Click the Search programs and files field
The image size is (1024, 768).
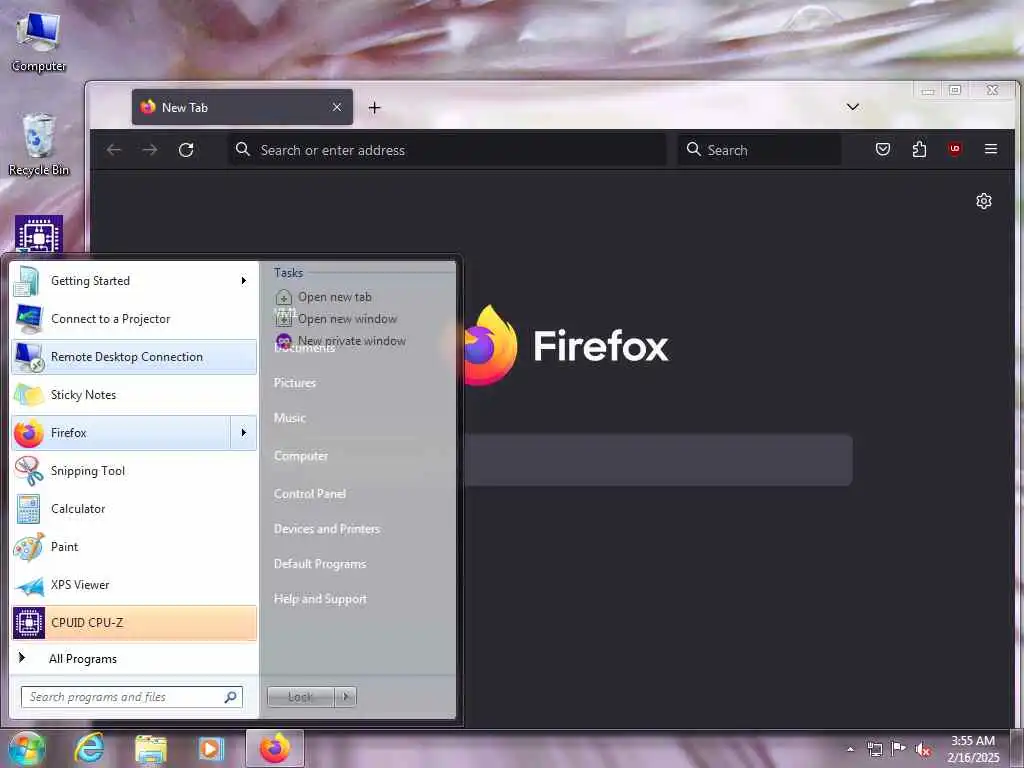coord(132,697)
